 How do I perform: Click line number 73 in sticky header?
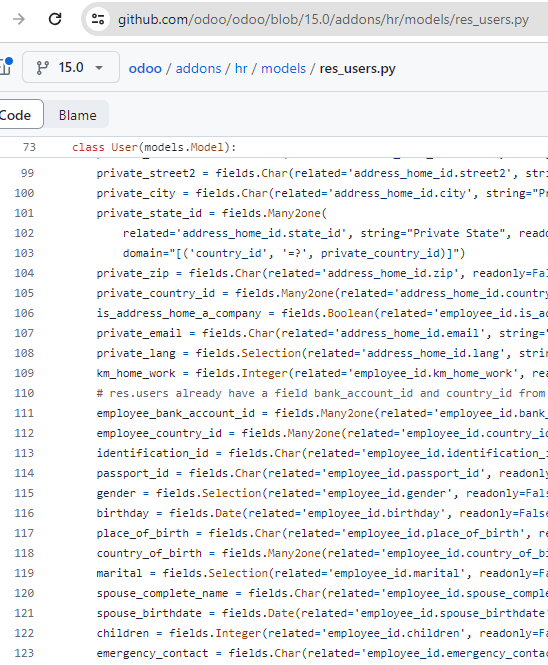(x=29, y=147)
